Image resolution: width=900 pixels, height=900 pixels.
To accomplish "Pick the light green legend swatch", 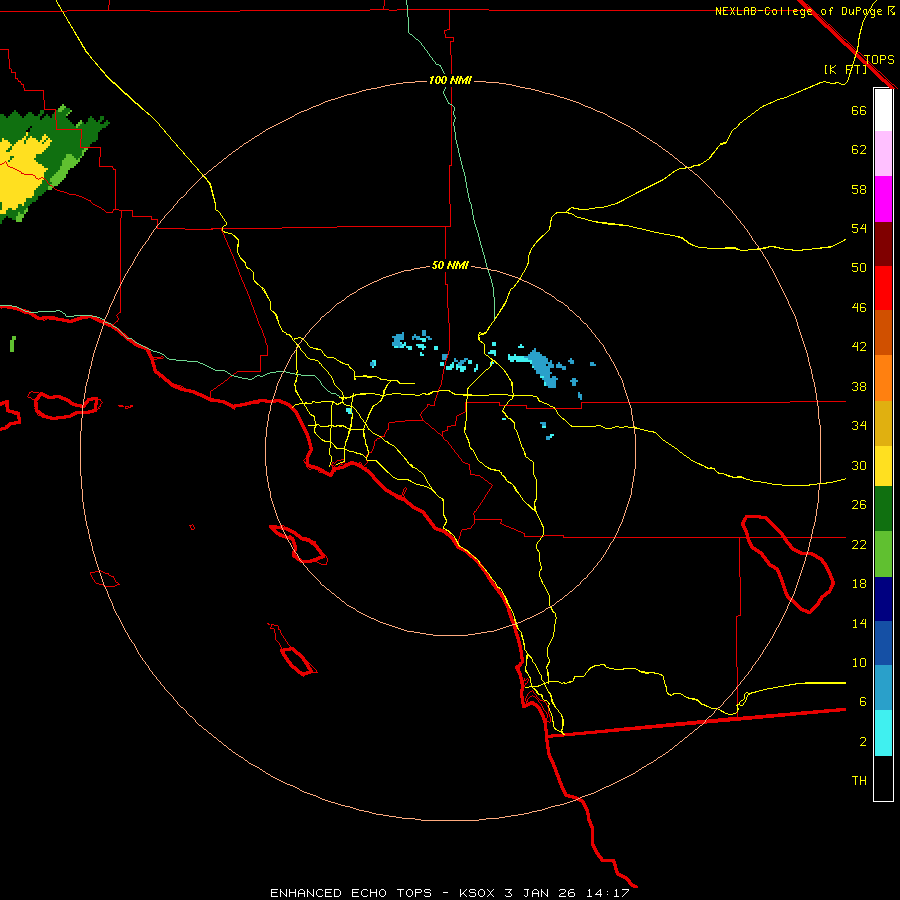I will point(883,553).
